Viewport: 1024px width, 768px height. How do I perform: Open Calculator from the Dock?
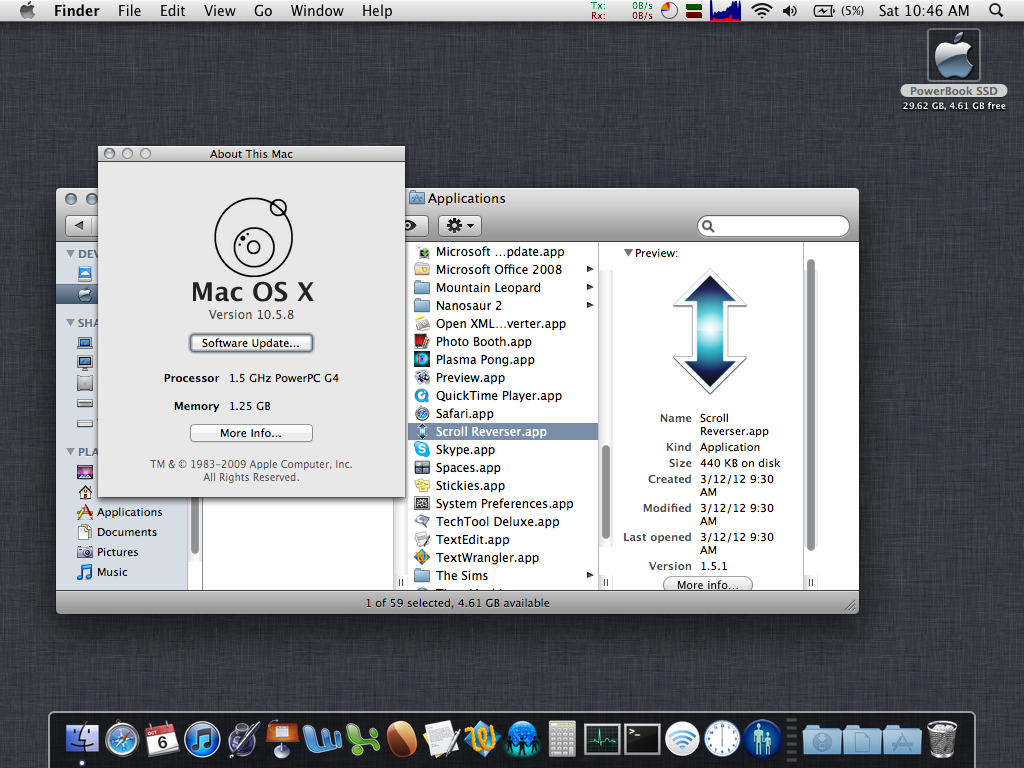click(562, 739)
